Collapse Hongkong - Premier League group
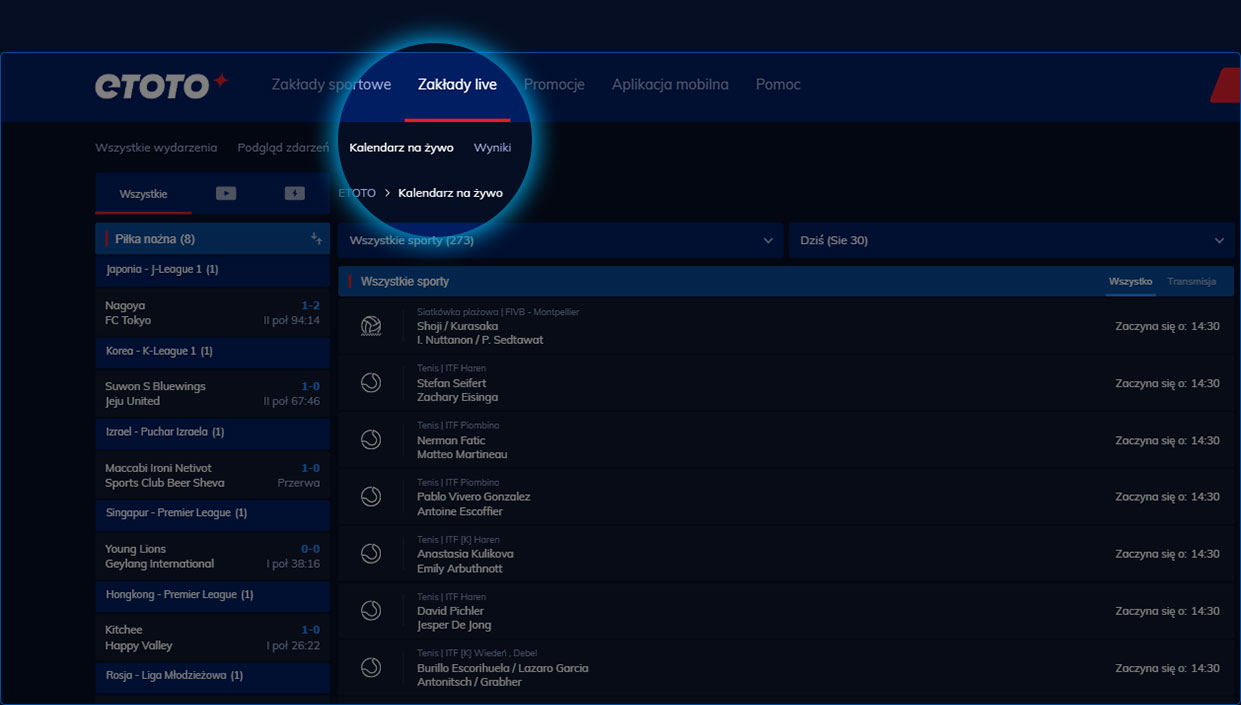 coord(212,594)
